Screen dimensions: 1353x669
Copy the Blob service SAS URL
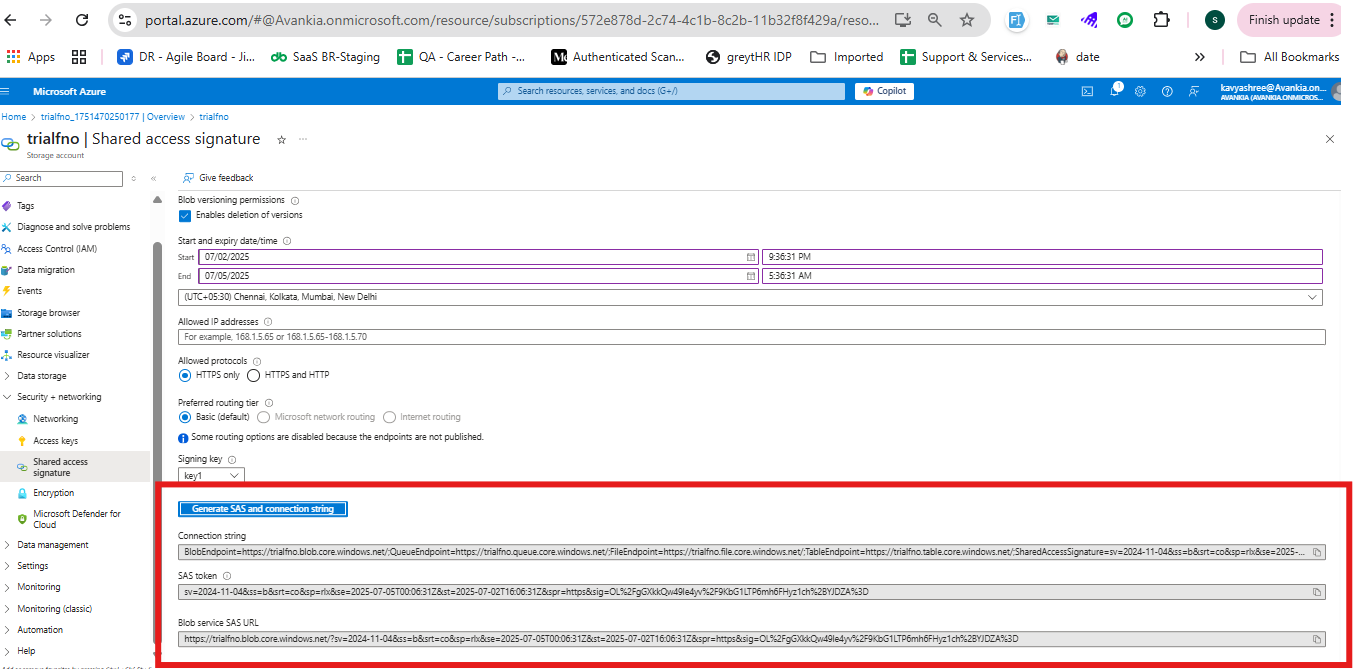(x=1317, y=639)
